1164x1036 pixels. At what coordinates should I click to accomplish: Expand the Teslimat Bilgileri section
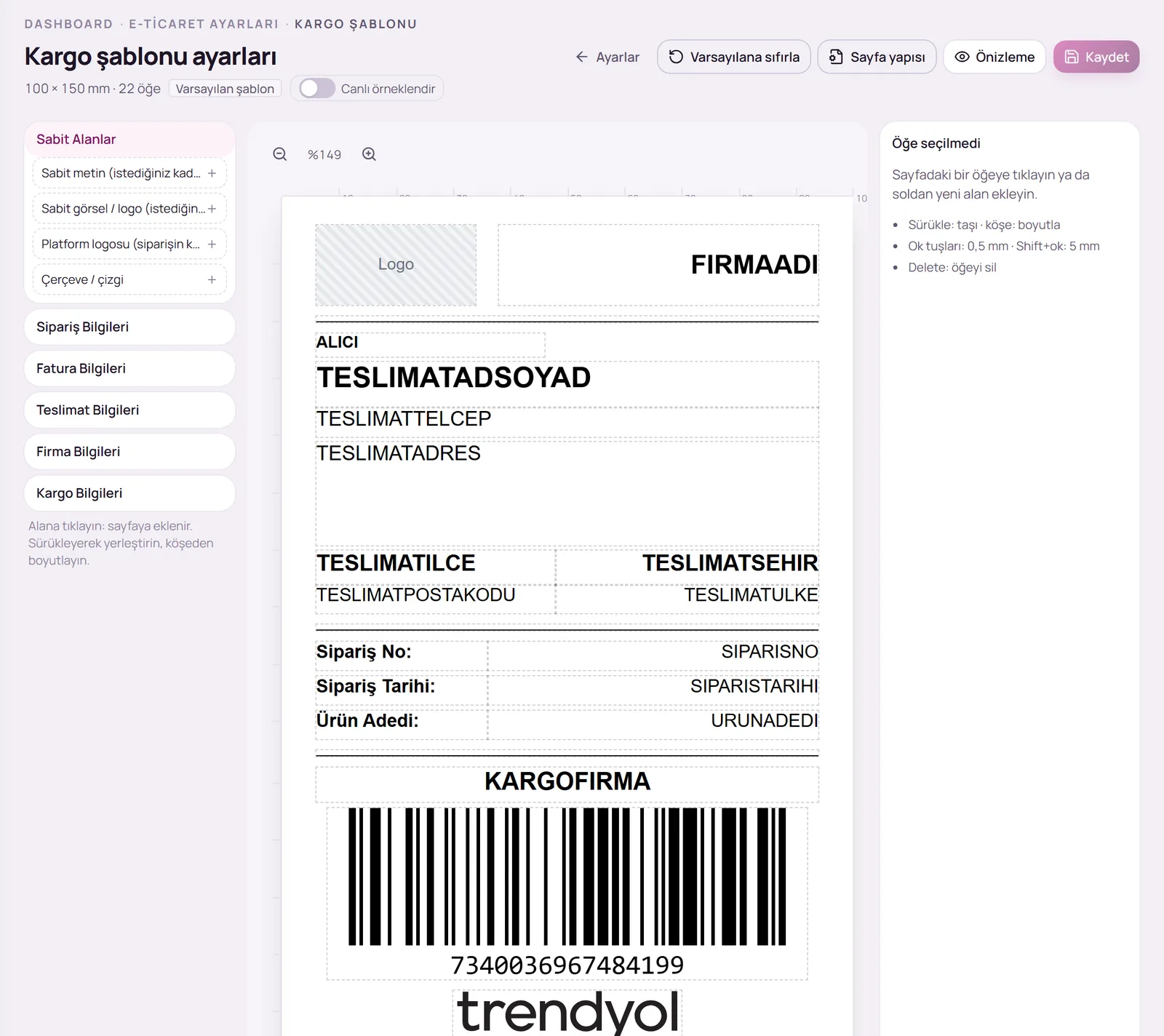click(129, 410)
